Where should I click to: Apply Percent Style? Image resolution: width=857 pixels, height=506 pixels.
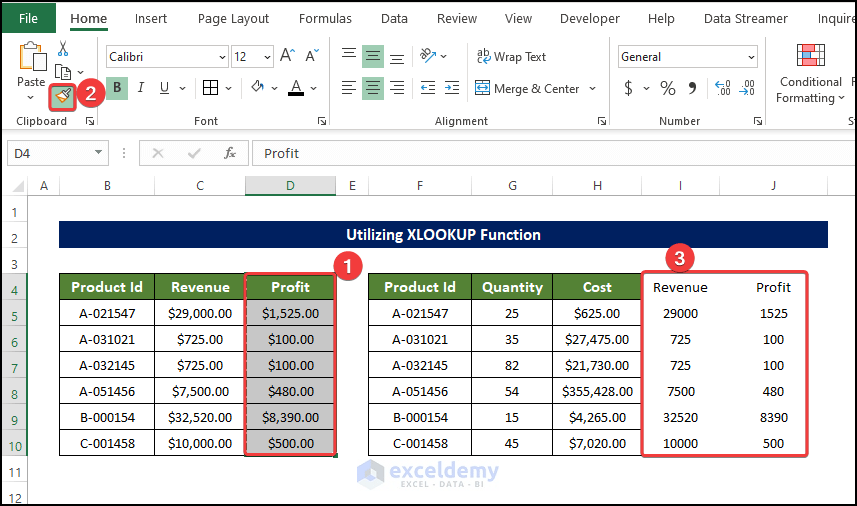click(x=667, y=88)
